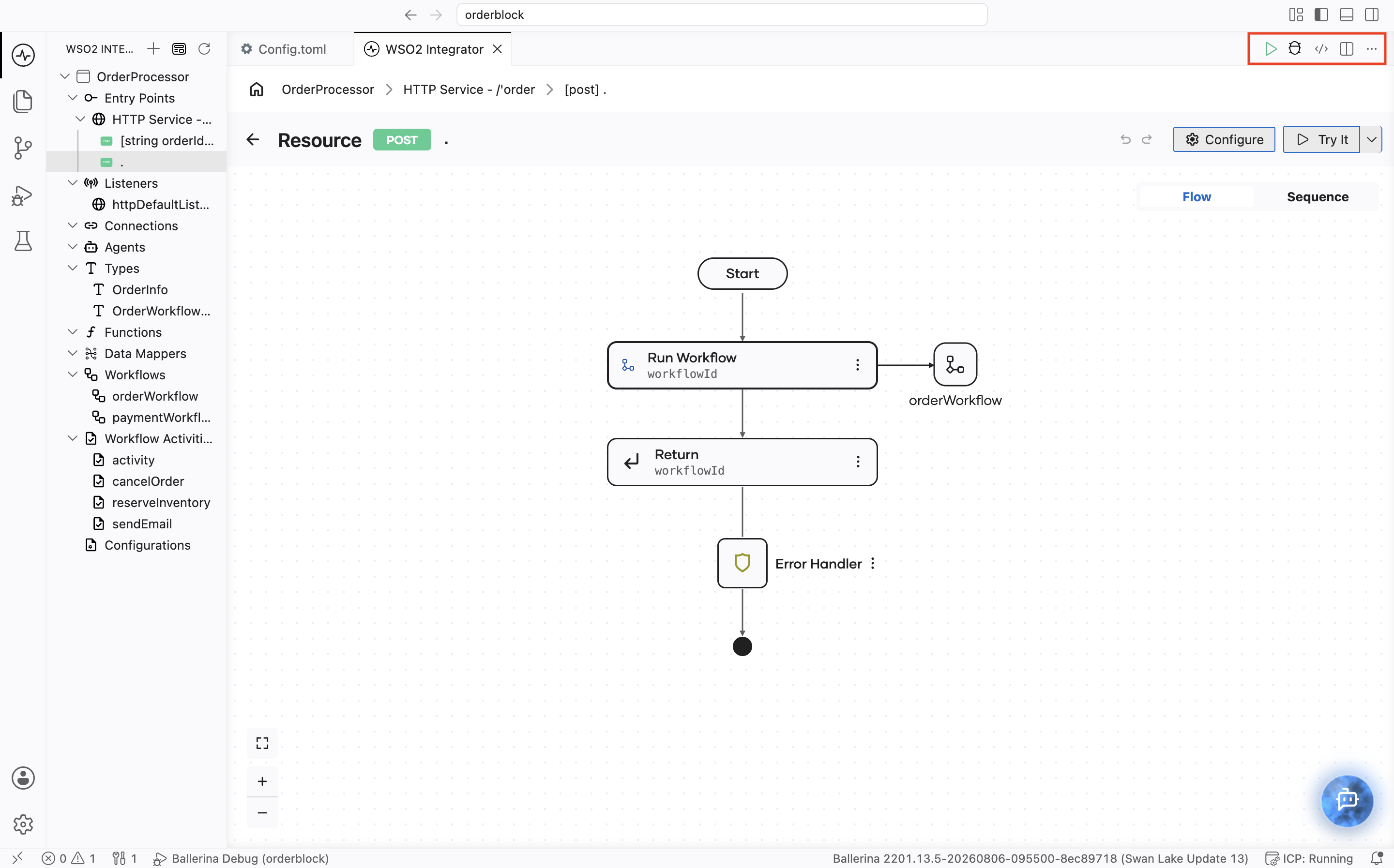Toggle the secondary side bar layout icon
This screenshot has height=868, width=1394.
pos(1372,15)
